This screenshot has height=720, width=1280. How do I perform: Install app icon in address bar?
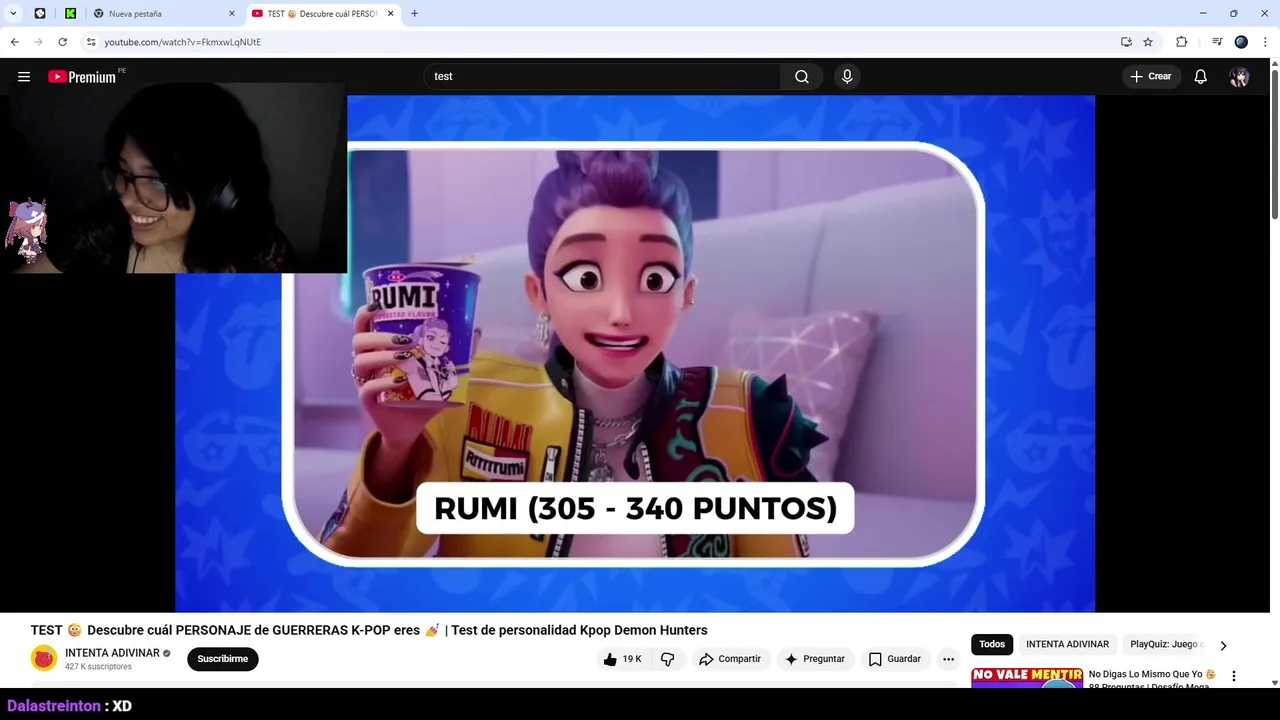tap(1126, 42)
